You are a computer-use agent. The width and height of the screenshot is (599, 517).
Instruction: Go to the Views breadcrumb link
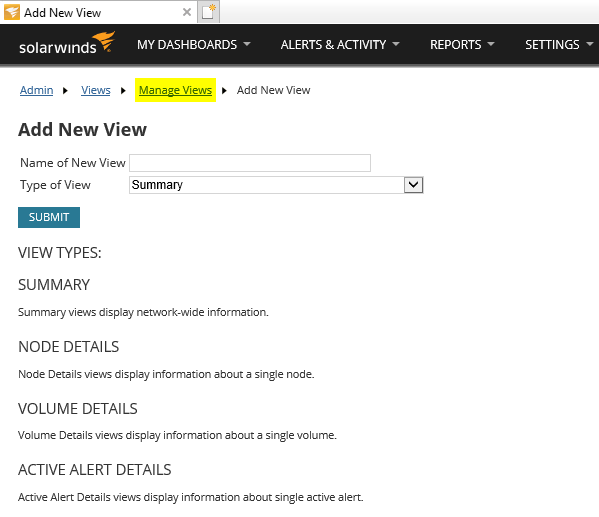click(x=96, y=90)
